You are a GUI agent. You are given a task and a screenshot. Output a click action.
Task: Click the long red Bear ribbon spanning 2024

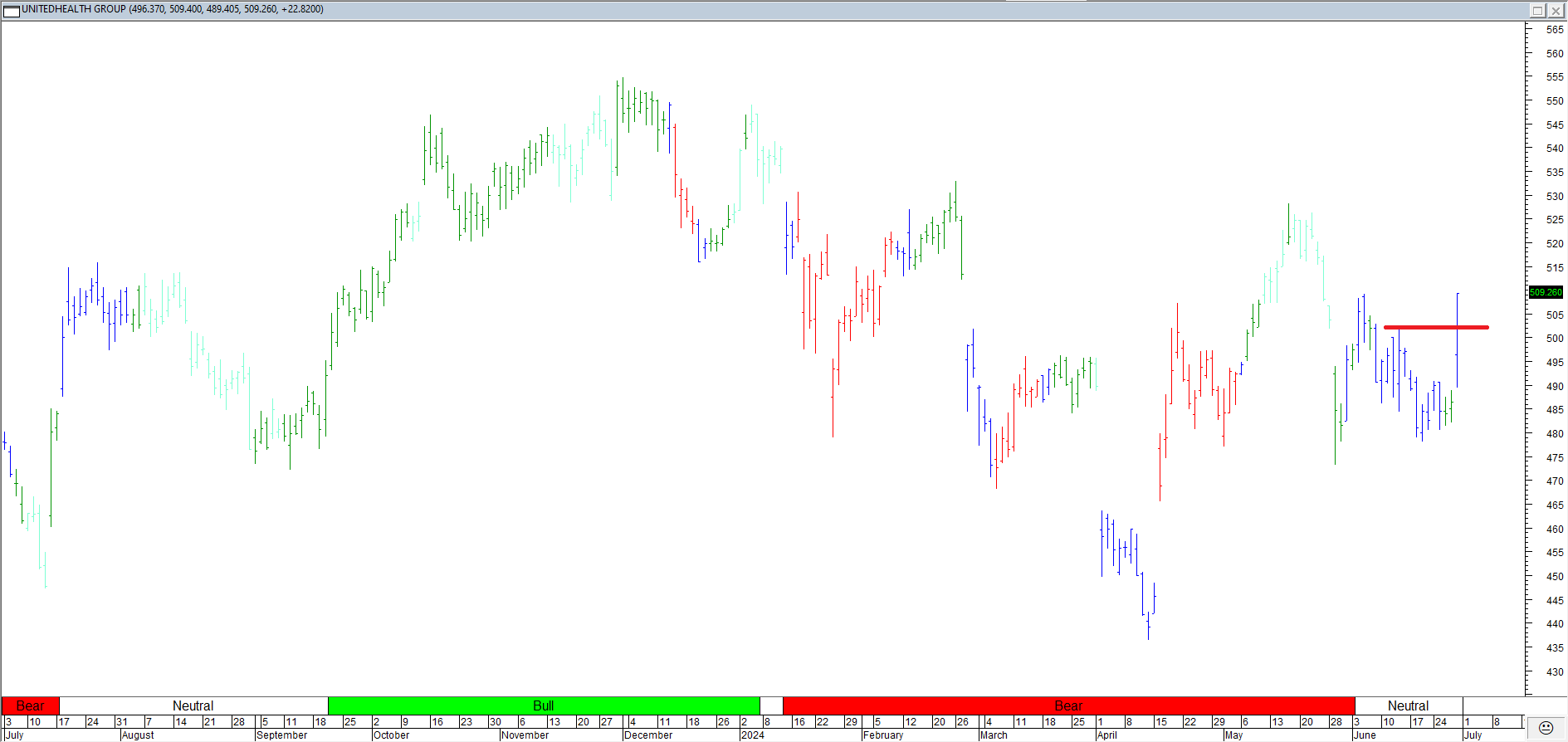[1068, 705]
